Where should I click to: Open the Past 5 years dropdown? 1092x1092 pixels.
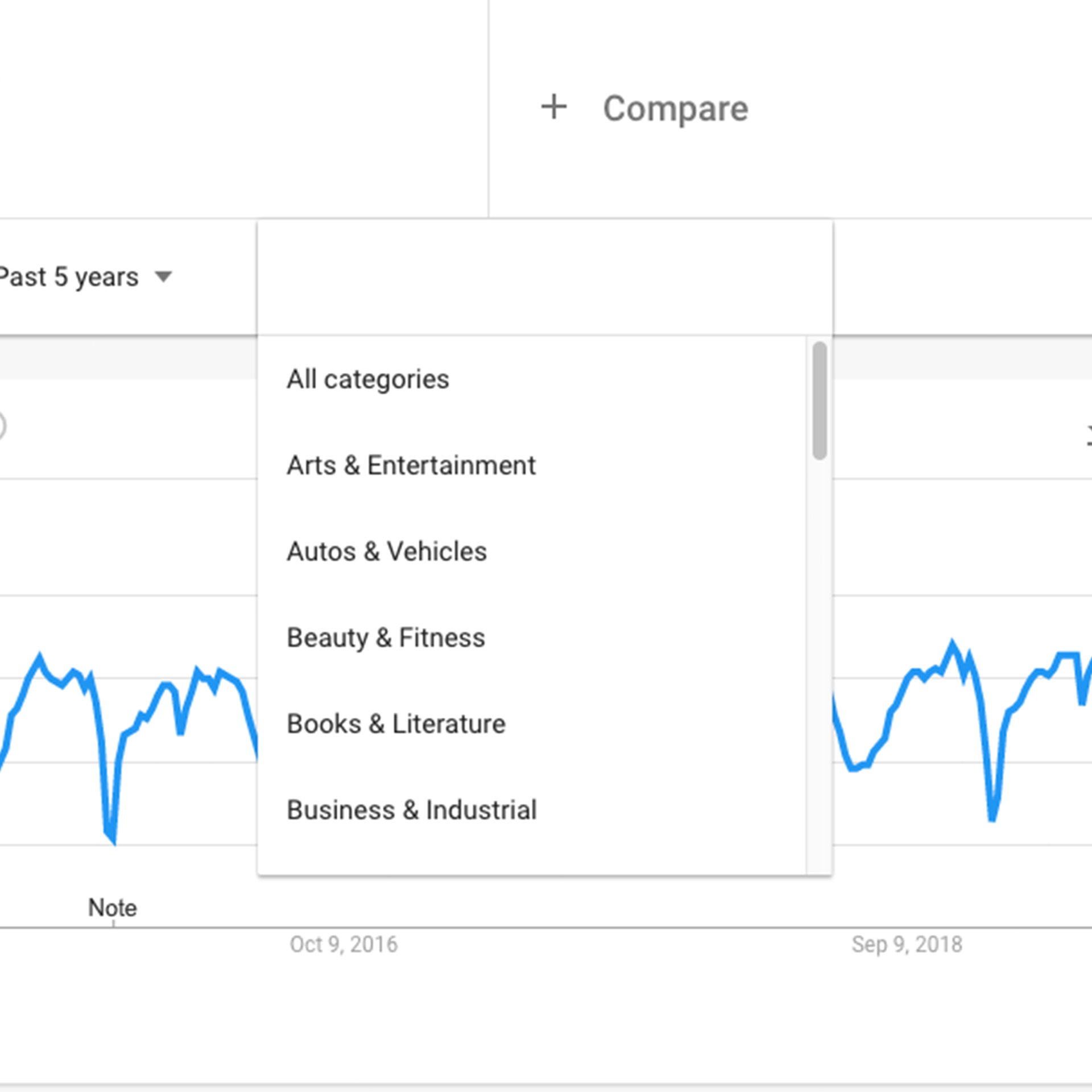coord(85,277)
